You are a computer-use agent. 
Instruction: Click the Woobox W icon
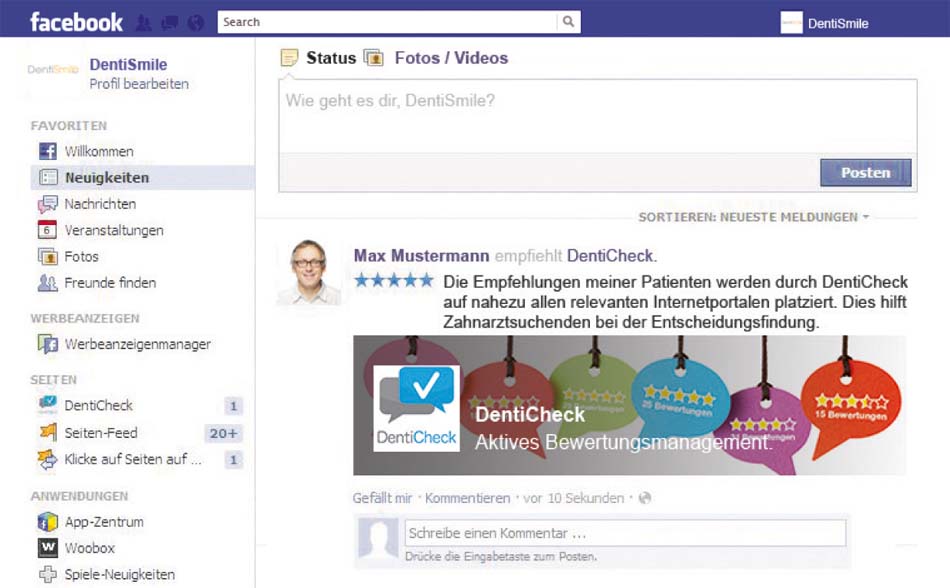(x=48, y=547)
